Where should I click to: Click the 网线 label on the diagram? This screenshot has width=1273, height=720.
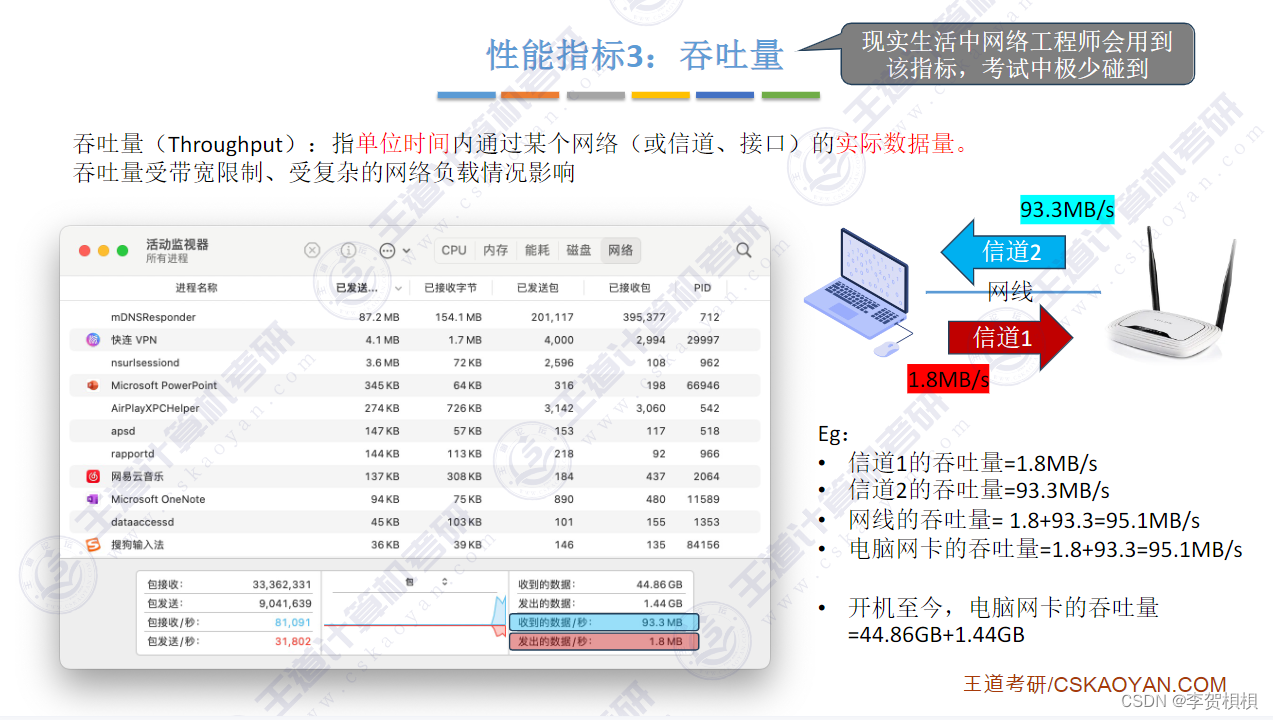(x=1009, y=292)
